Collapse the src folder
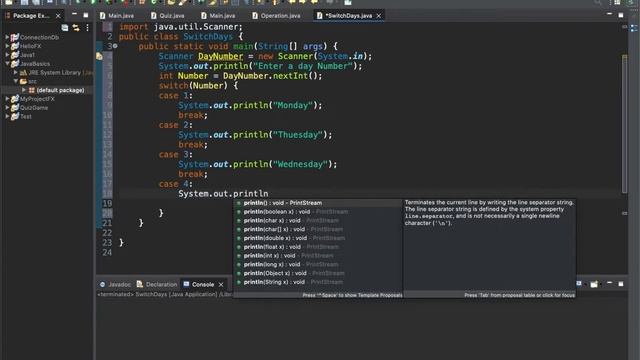This screenshot has width=640, height=360. click(x=16, y=81)
